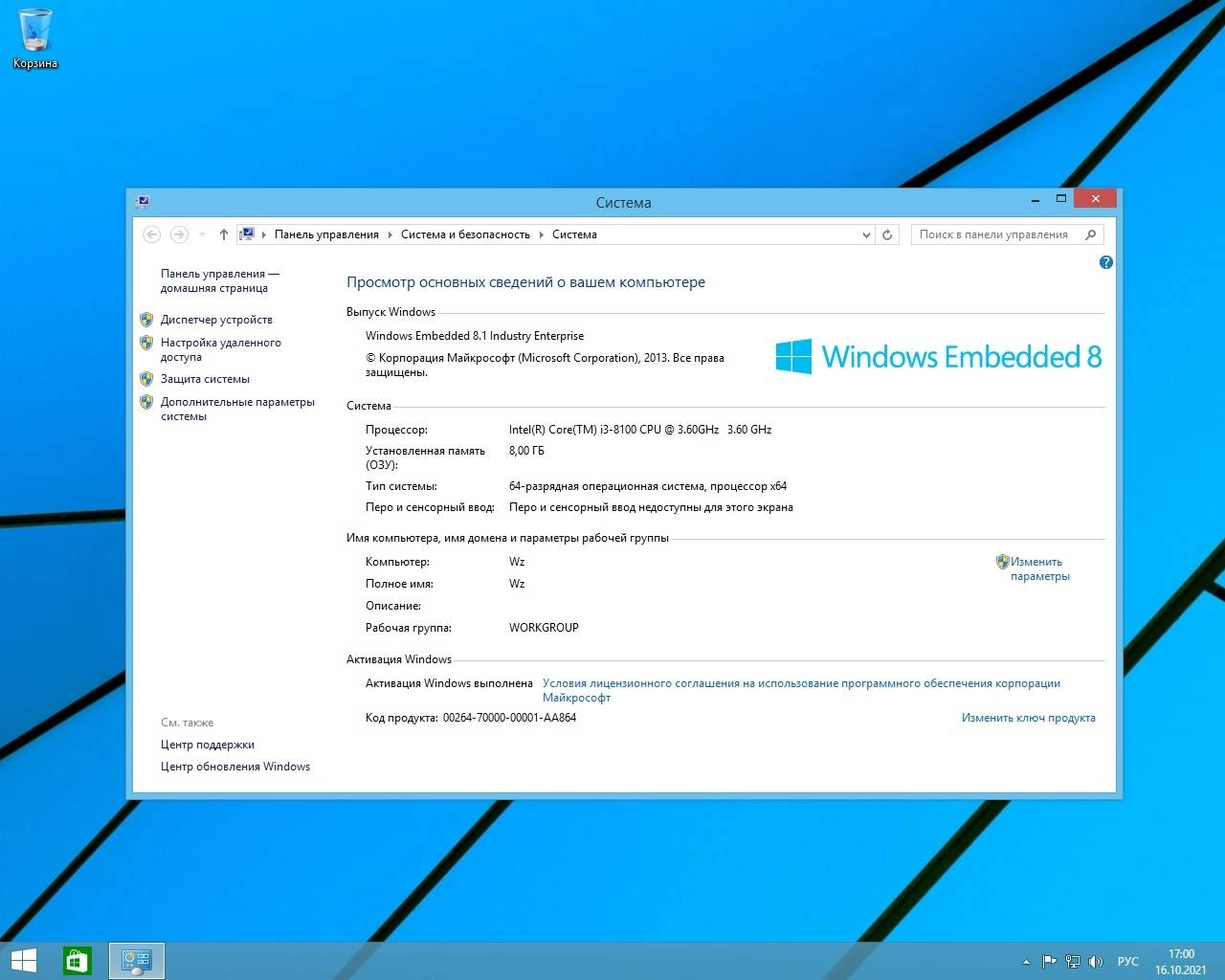Click the system menu icon in the title bar

[x=143, y=201]
